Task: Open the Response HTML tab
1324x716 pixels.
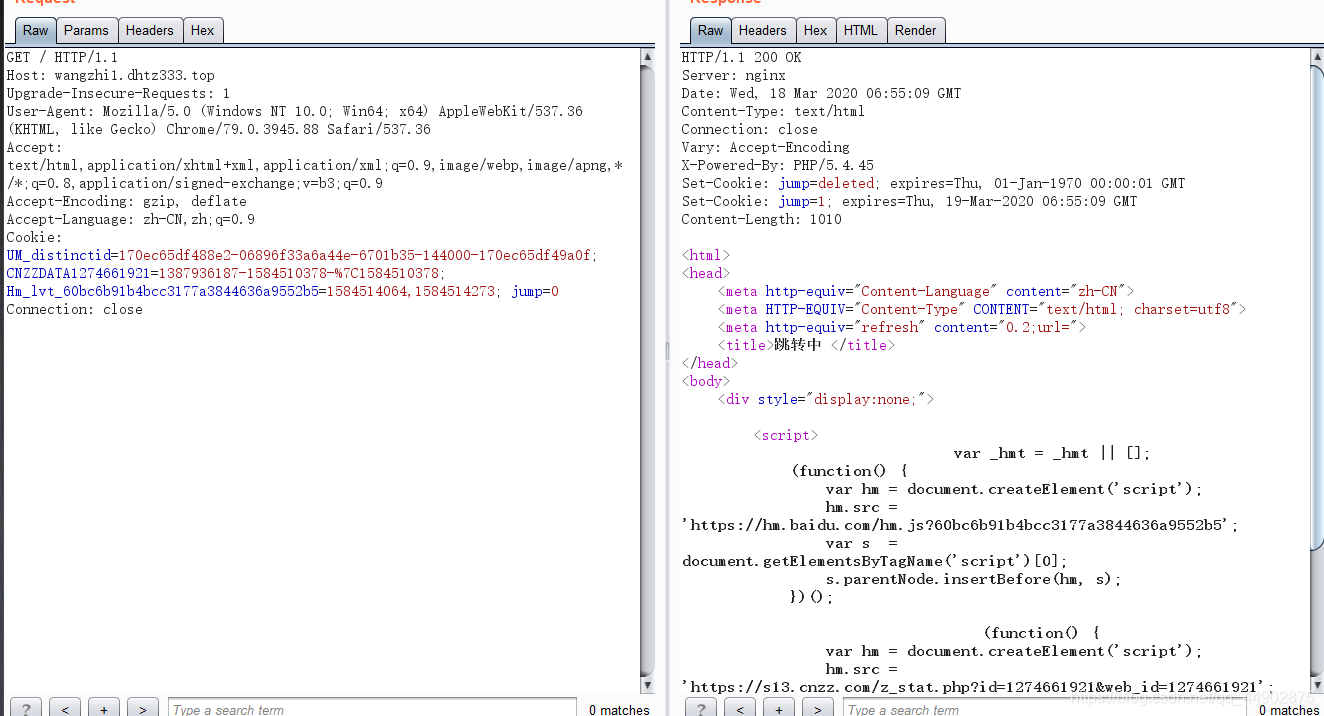Action: click(860, 31)
